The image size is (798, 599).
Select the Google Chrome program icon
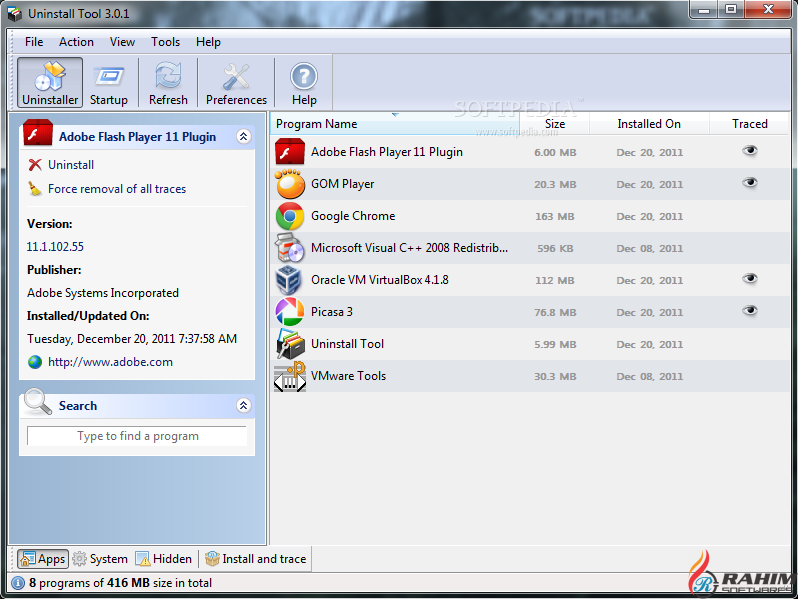coord(290,216)
